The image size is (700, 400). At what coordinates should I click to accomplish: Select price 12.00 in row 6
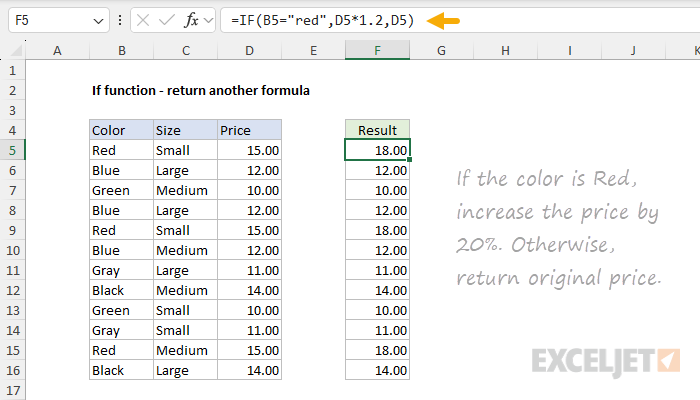point(250,171)
